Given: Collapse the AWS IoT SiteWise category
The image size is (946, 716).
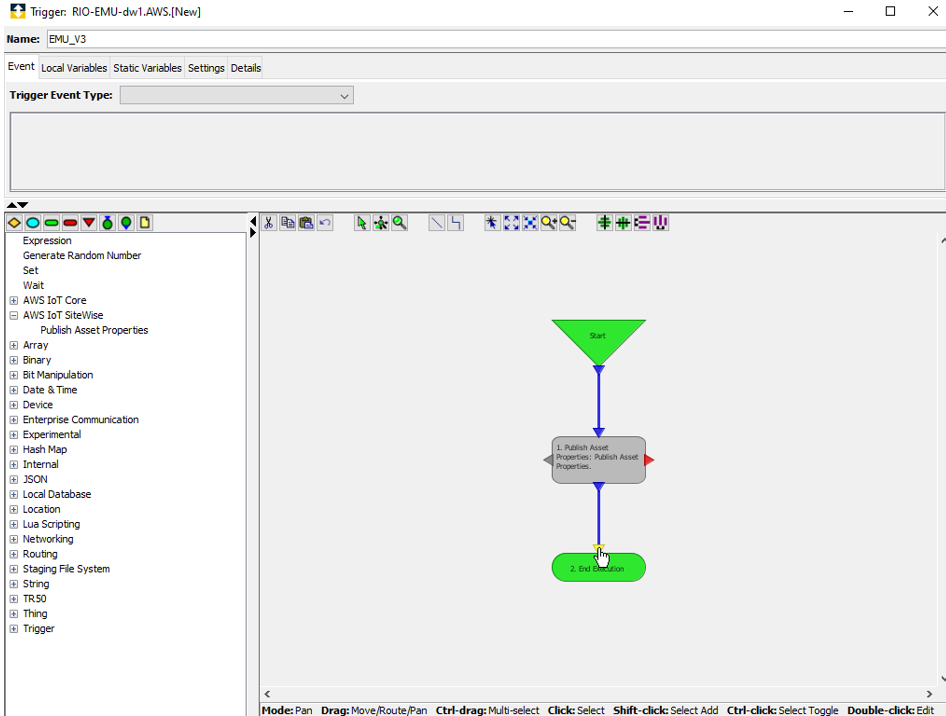Looking at the screenshot, I should [14, 315].
